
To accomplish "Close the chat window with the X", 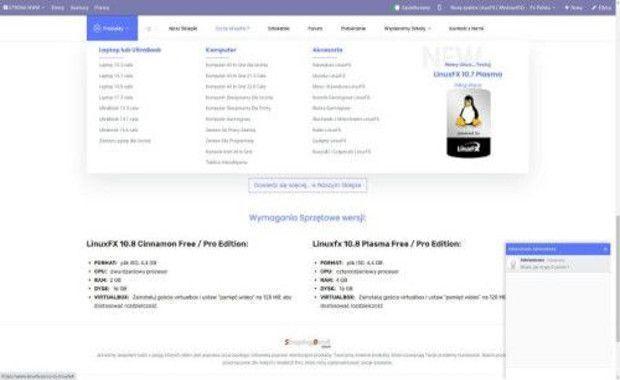I will [605, 249].
